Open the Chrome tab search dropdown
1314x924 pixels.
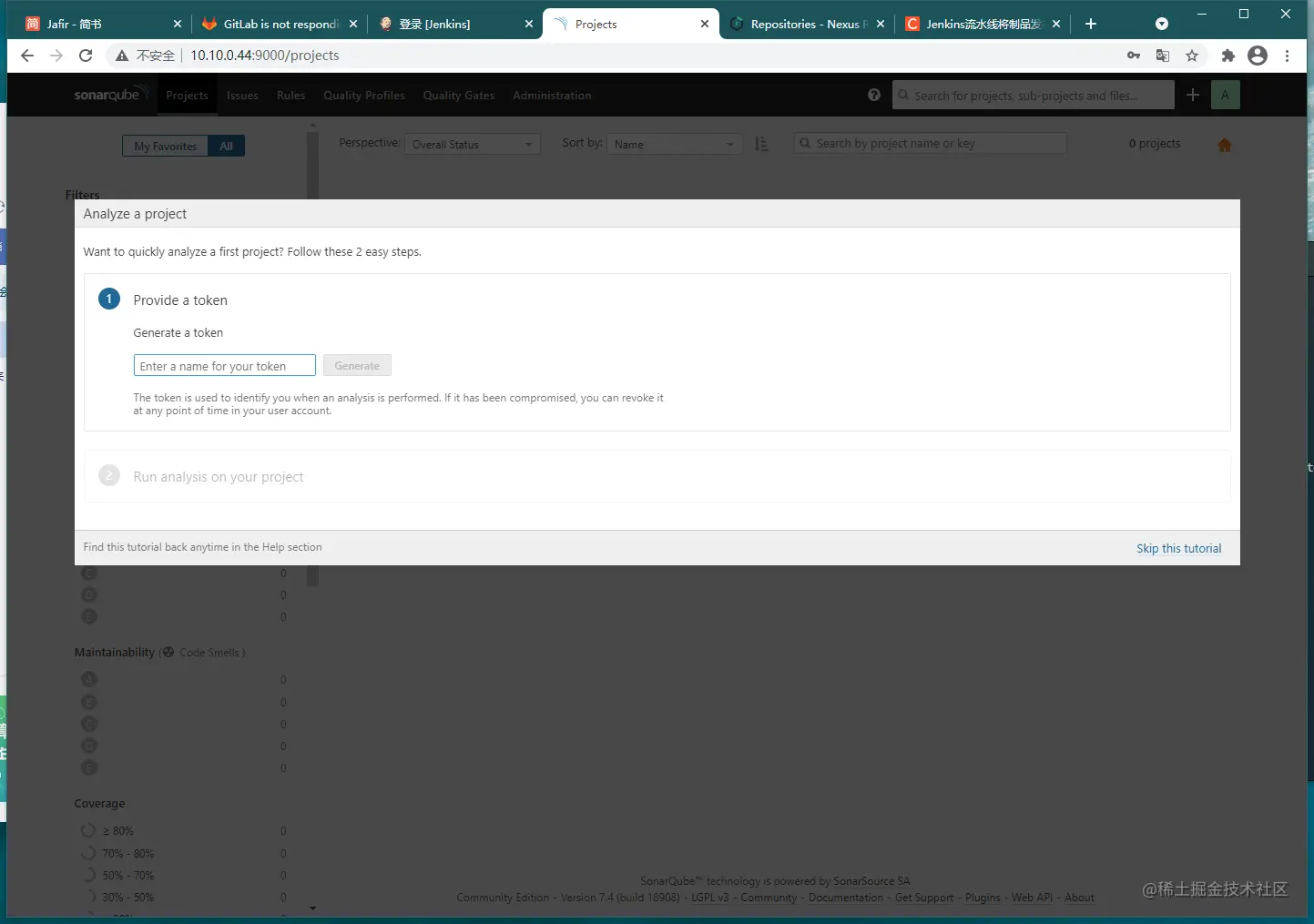[x=1162, y=25]
